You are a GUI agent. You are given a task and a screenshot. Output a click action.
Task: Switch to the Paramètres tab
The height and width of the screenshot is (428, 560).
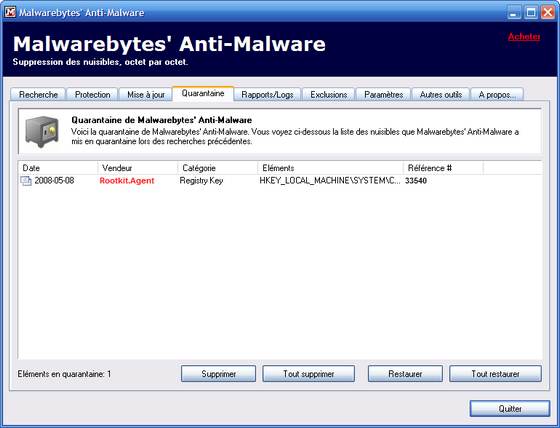(x=384, y=95)
